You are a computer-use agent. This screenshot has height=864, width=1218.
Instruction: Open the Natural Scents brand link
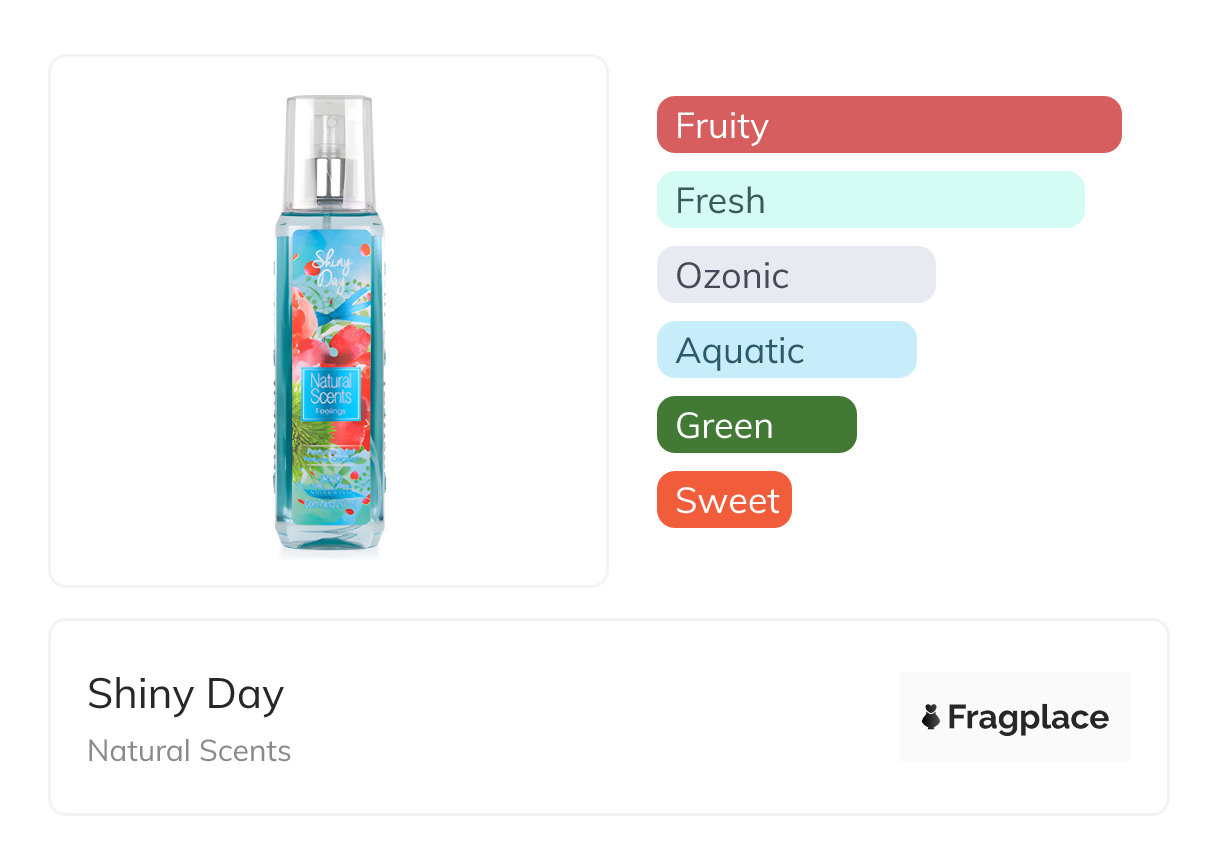(189, 751)
